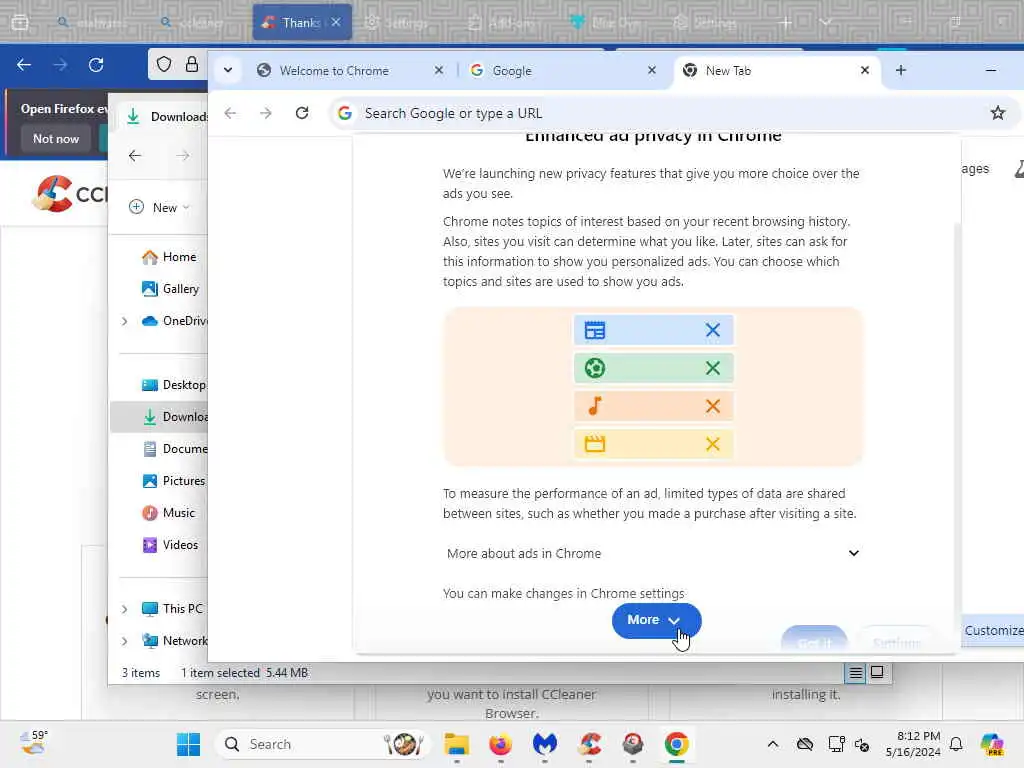
Task: Open CCleaner from the taskbar
Action: (x=588, y=744)
